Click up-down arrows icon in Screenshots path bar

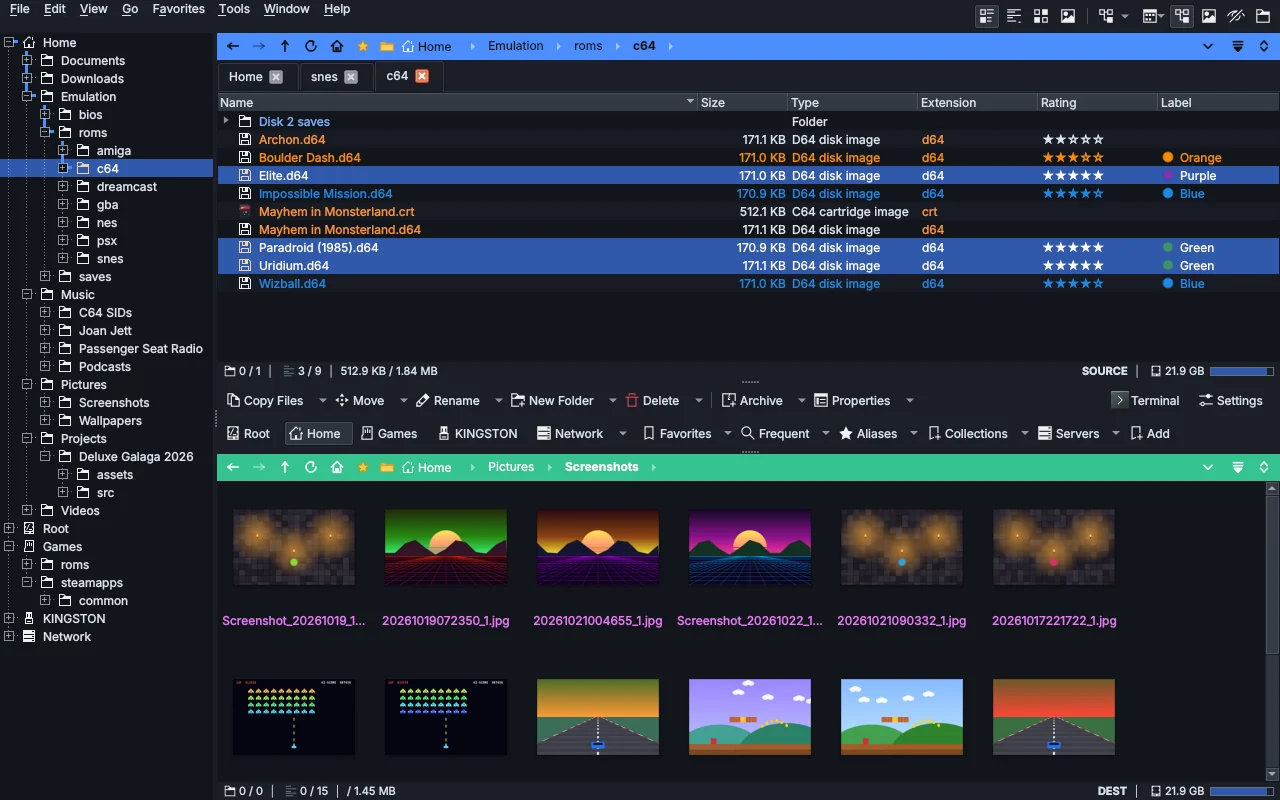1263,467
